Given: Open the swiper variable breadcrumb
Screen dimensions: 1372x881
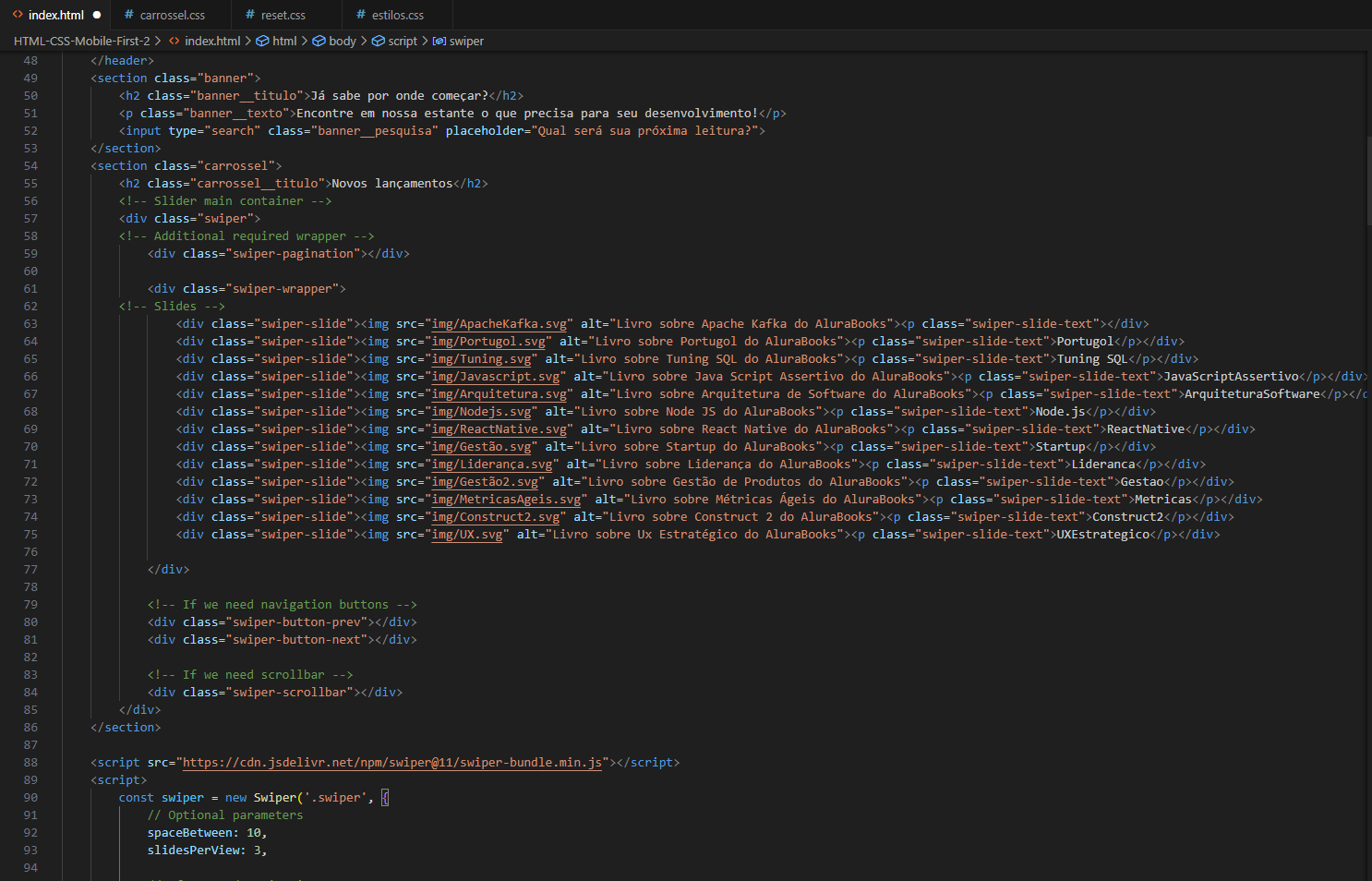Looking at the screenshot, I should point(466,41).
